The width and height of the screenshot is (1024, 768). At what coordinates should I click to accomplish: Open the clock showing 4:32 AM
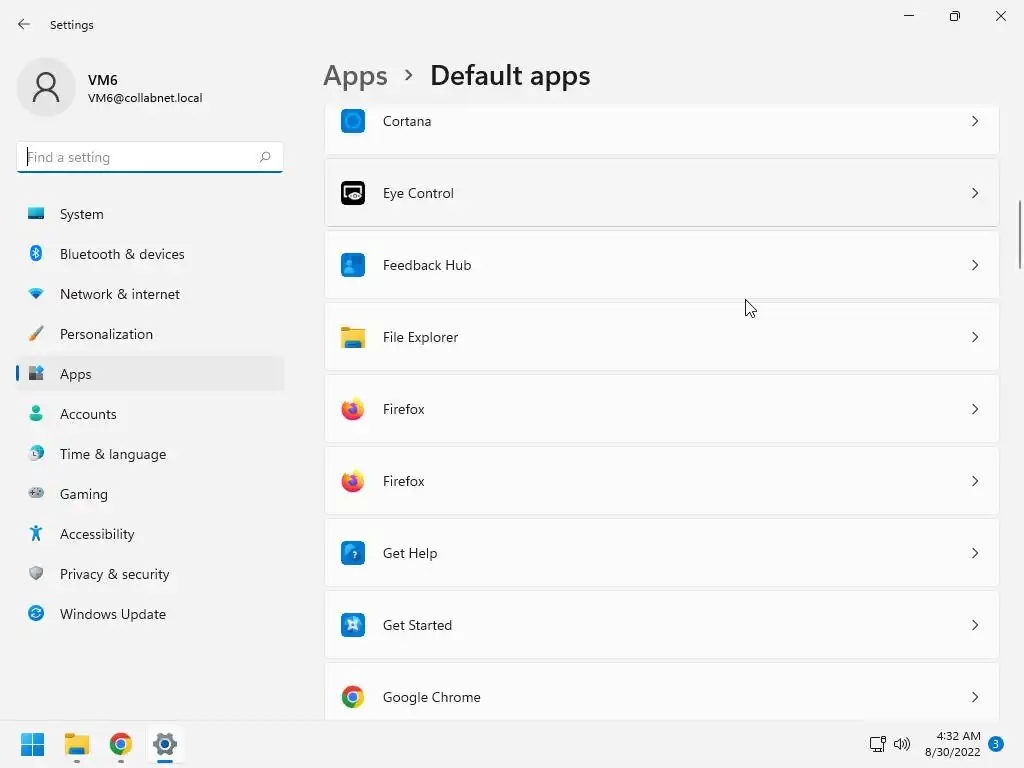coord(953,744)
